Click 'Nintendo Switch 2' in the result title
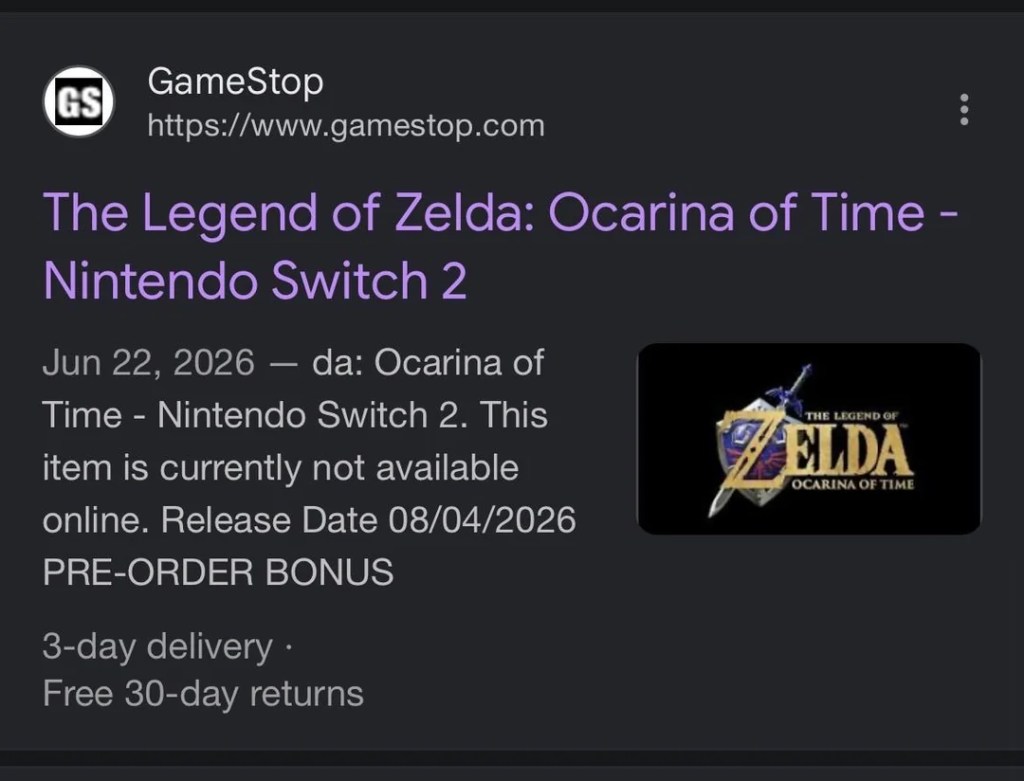The width and height of the screenshot is (1024, 781). [255, 279]
